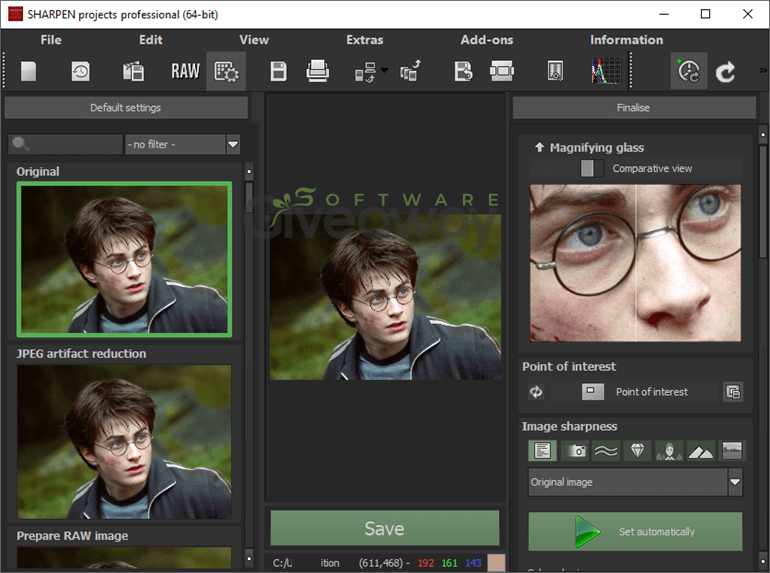Focus the preset search input field
This screenshot has width=770, height=573.
point(65,144)
